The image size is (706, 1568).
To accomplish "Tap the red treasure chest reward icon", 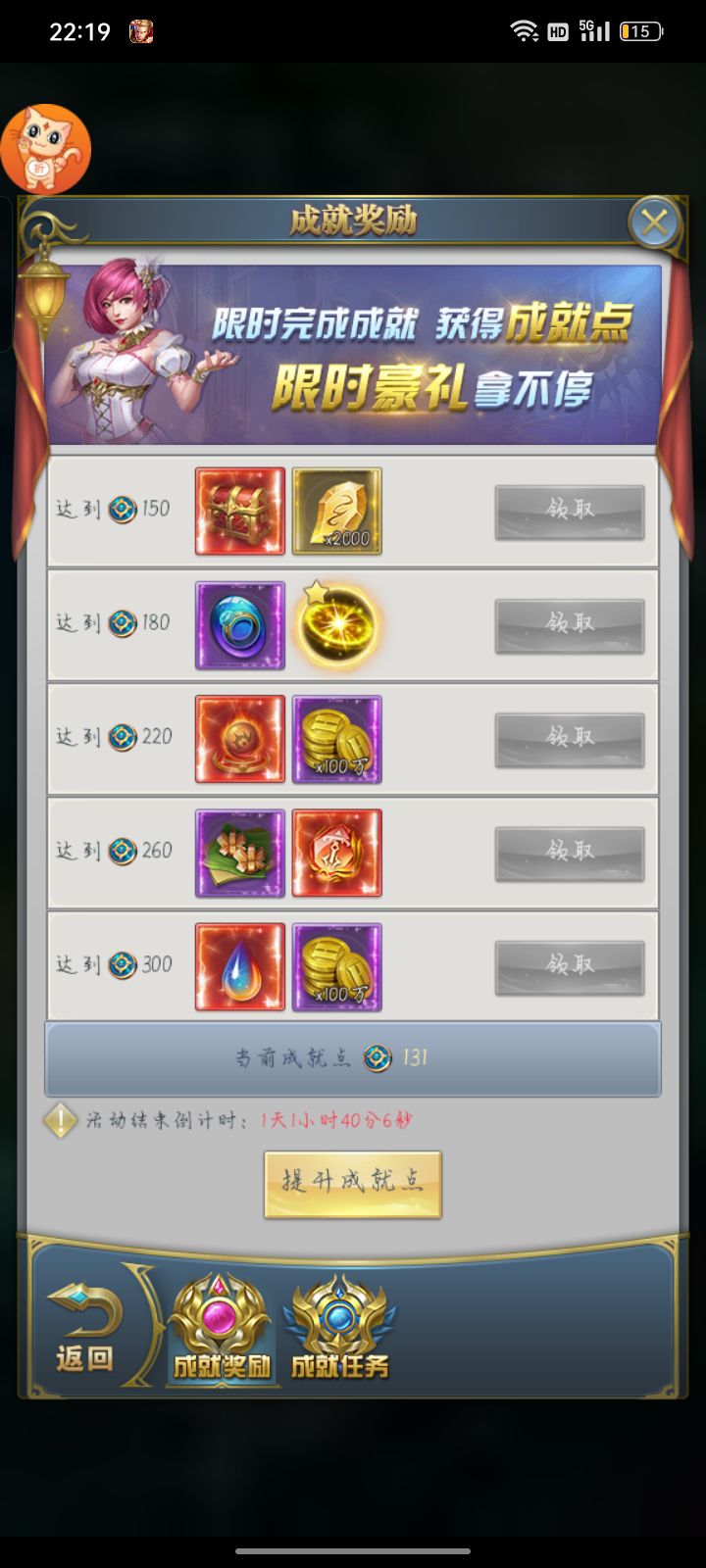I will 240,511.
